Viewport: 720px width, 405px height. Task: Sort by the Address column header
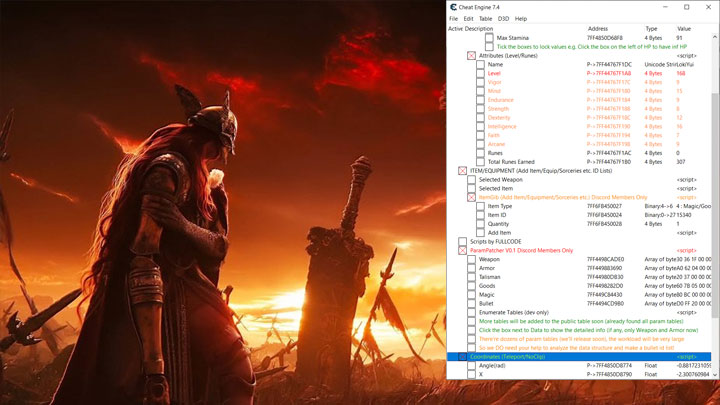pos(598,29)
